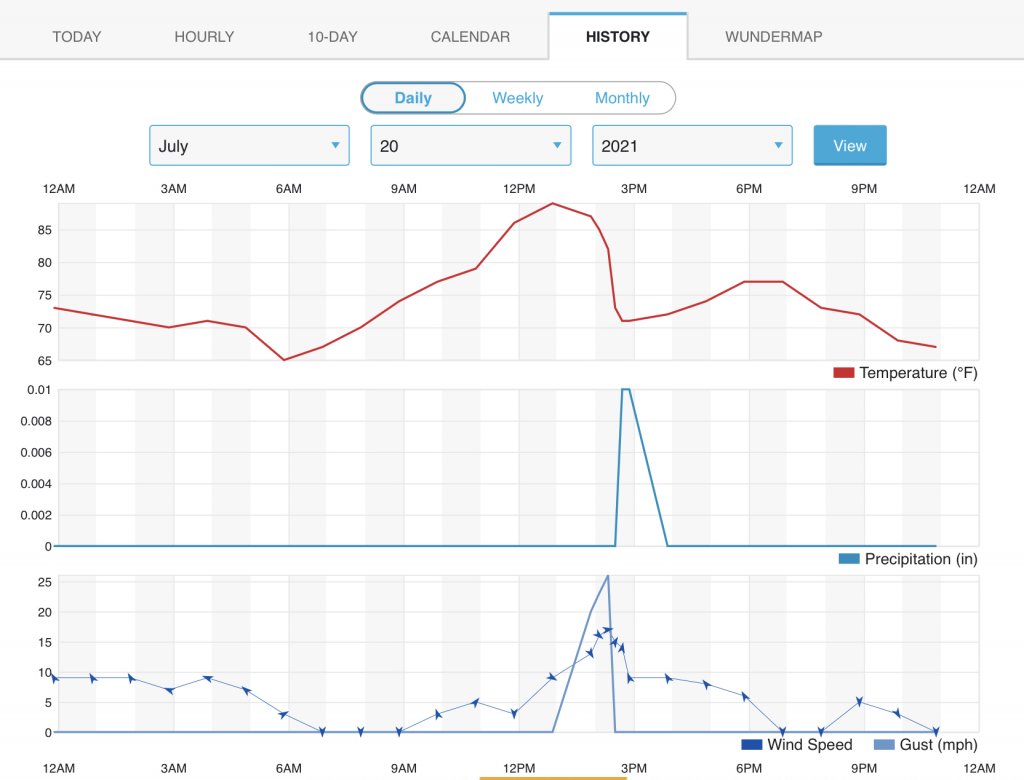Click the dark blue Wind Speed swatch
The image size is (1024, 780).
pyautogui.click(x=751, y=745)
